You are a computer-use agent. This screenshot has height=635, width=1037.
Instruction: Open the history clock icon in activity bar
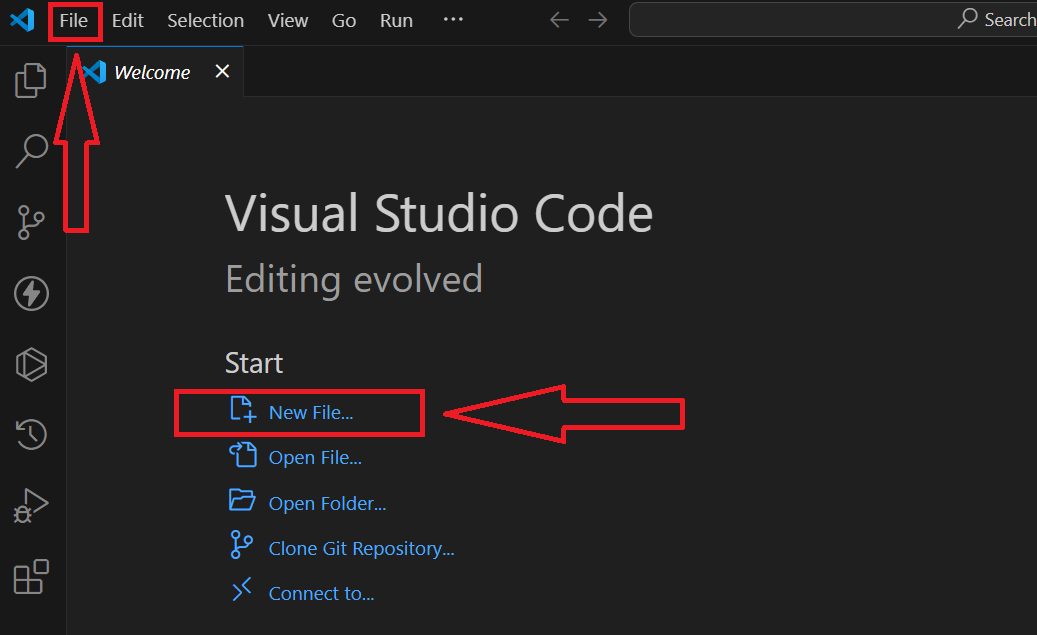coord(31,435)
